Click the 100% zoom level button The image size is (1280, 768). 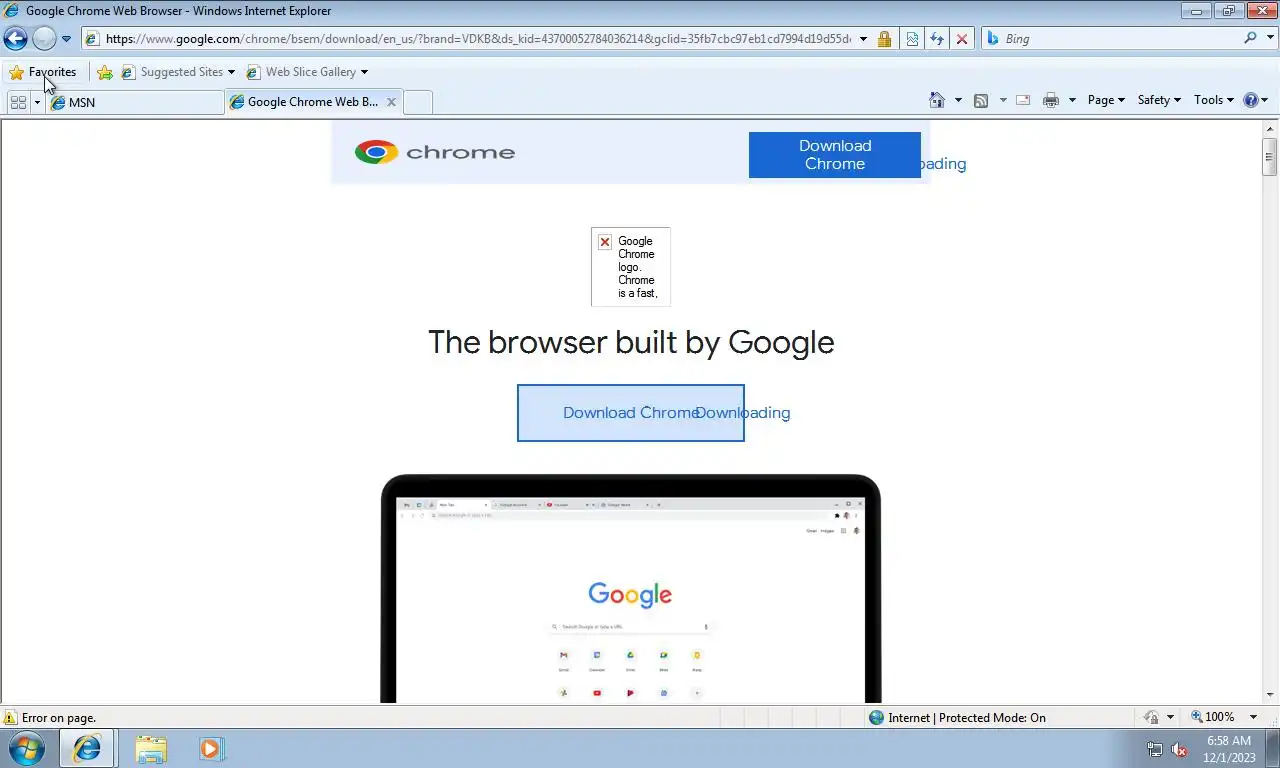[1213, 718]
